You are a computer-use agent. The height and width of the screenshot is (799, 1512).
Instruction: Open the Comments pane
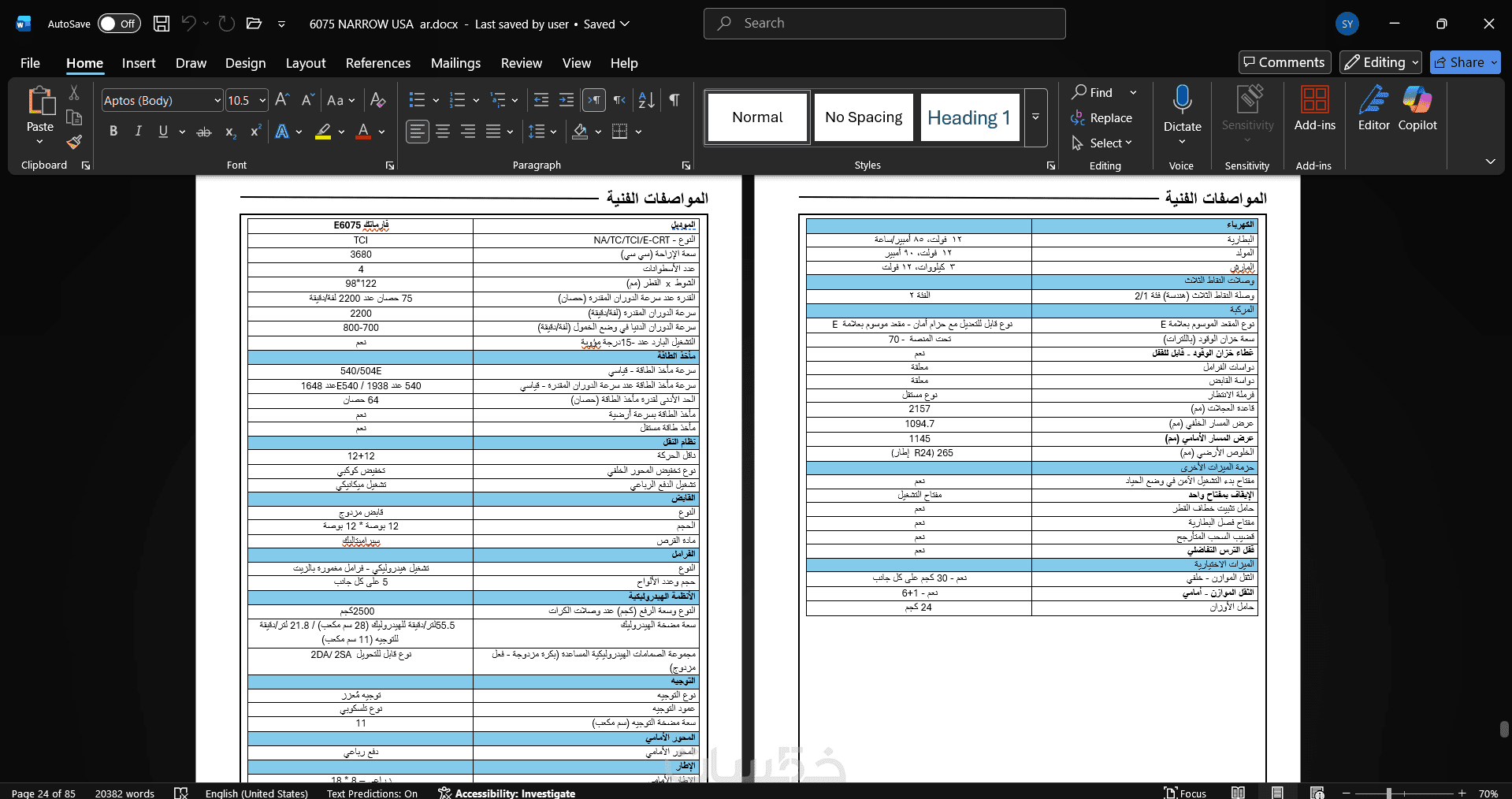(1284, 62)
